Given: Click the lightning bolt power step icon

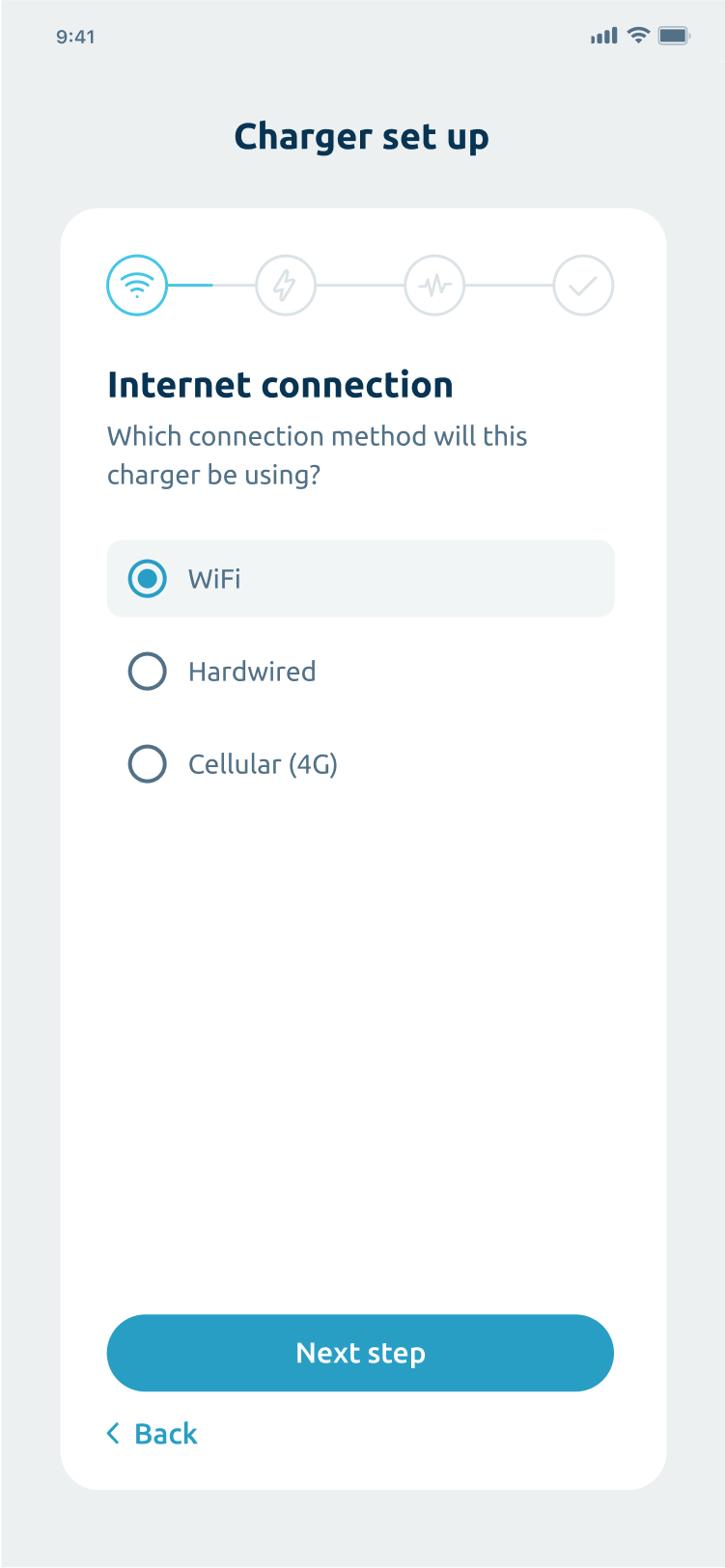Looking at the screenshot, I should coord(286,286).
